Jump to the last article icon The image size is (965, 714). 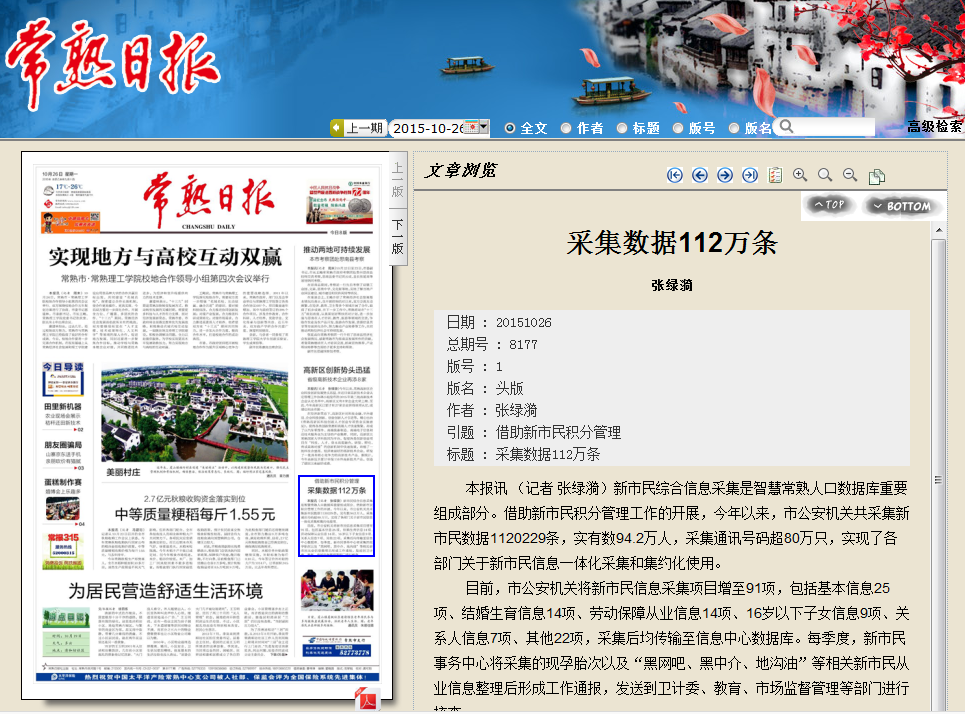tap(750, 175)
